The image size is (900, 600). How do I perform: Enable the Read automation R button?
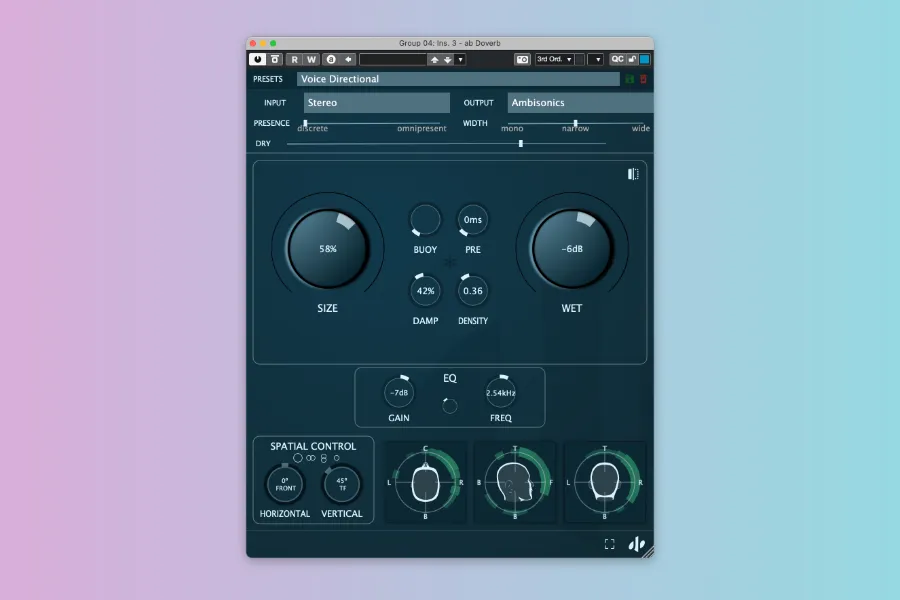click(x=295, y=59)
